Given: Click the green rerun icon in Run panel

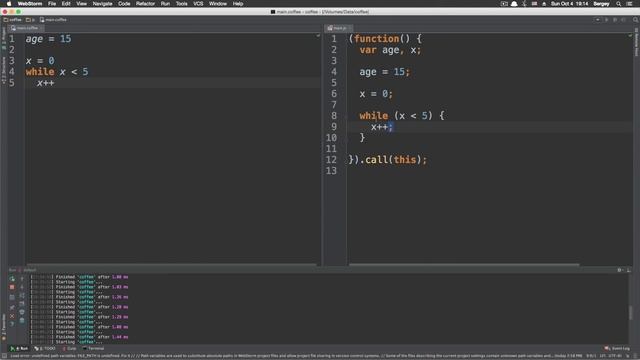Looking at the screenshot, I should (x=12, y=279).
